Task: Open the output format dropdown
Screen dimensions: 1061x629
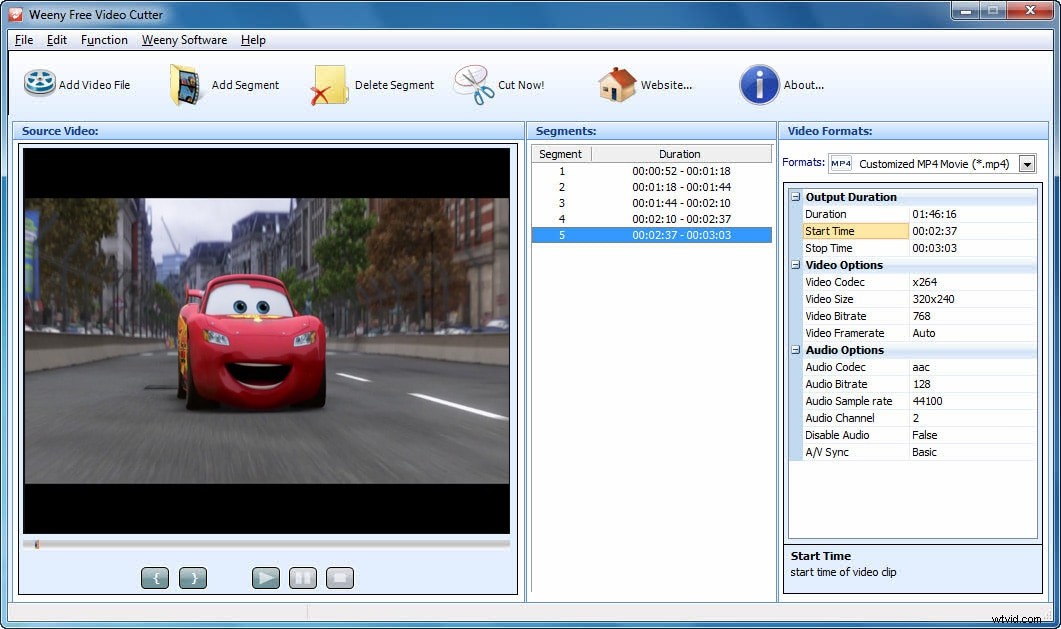Action: point(1028,163)
